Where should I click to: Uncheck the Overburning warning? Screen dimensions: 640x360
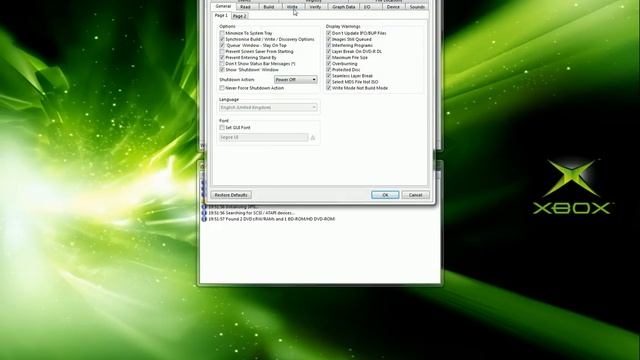point(329,64)
